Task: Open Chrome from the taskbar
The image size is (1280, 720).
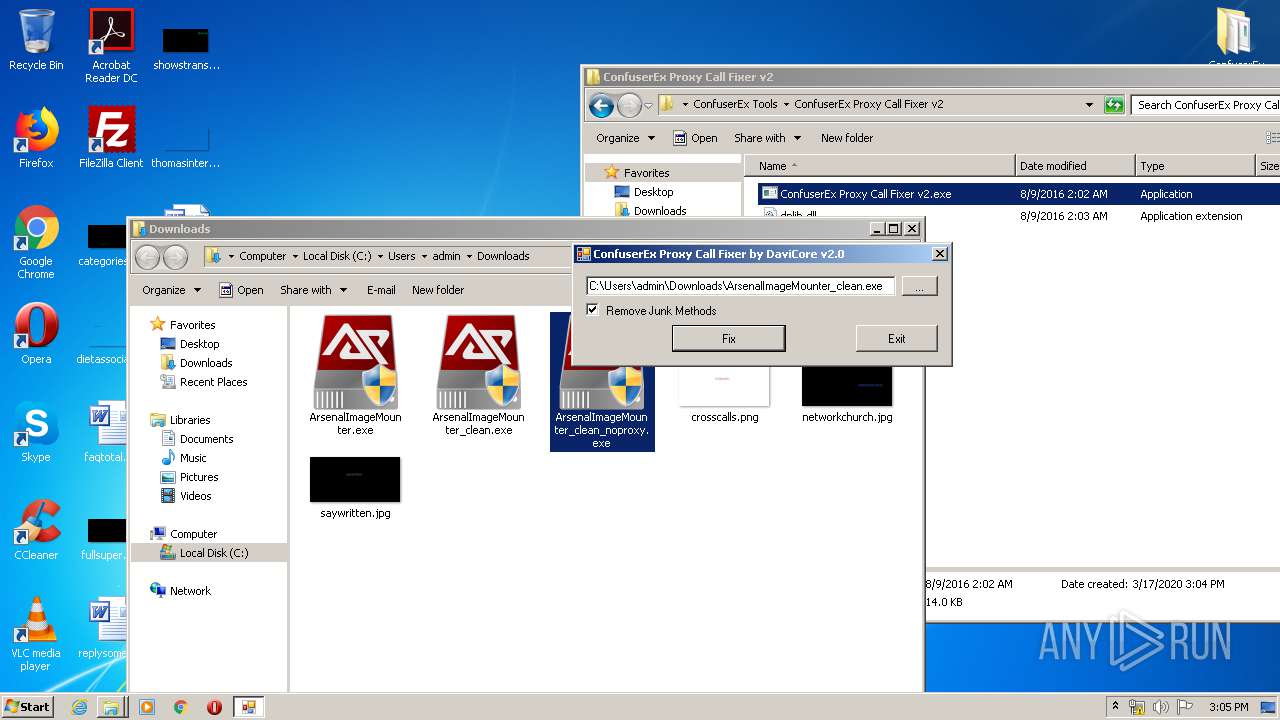Action: [180, 707]
